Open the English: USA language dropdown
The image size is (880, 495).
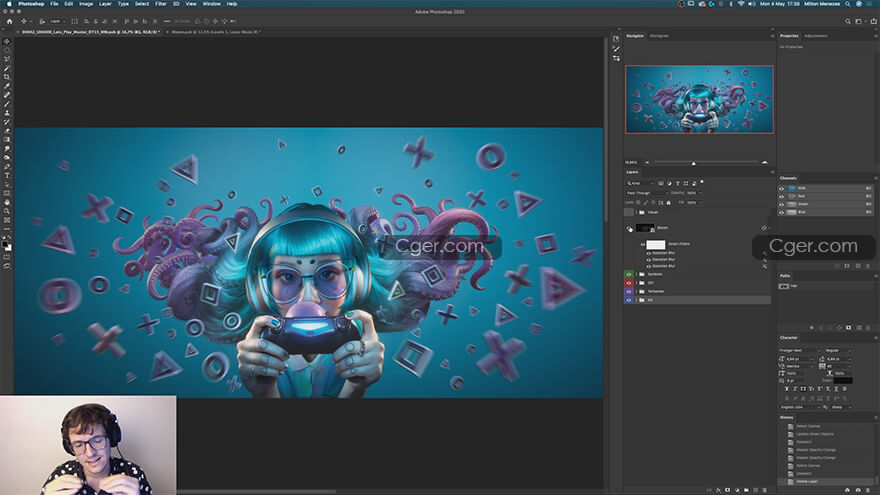(800, 407)
